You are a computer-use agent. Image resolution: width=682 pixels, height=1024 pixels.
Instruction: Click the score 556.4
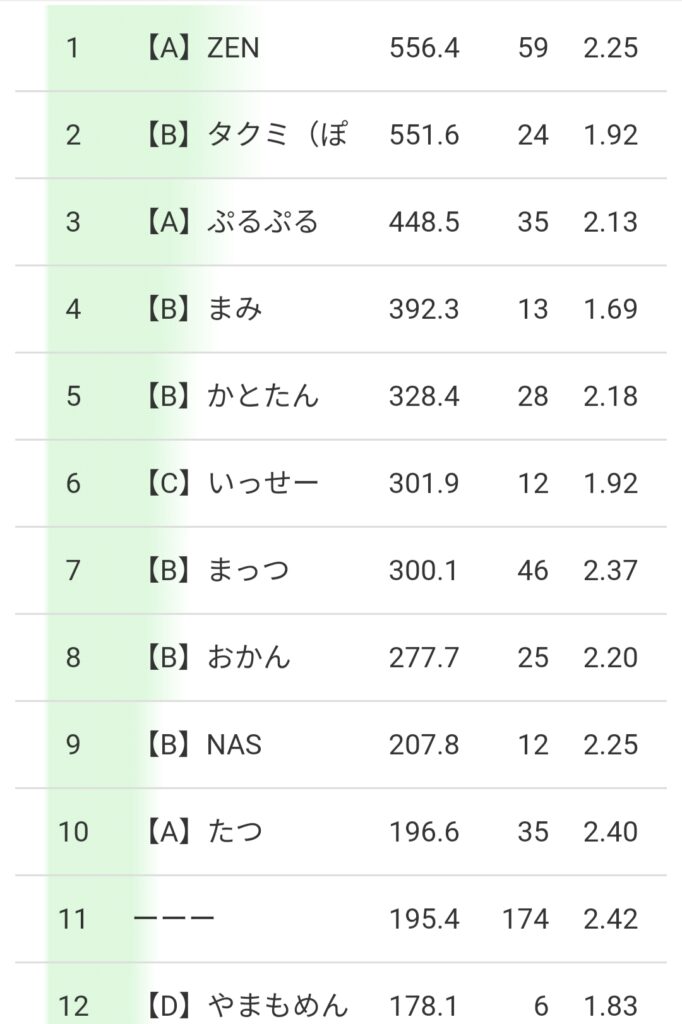tap(424, 48)
